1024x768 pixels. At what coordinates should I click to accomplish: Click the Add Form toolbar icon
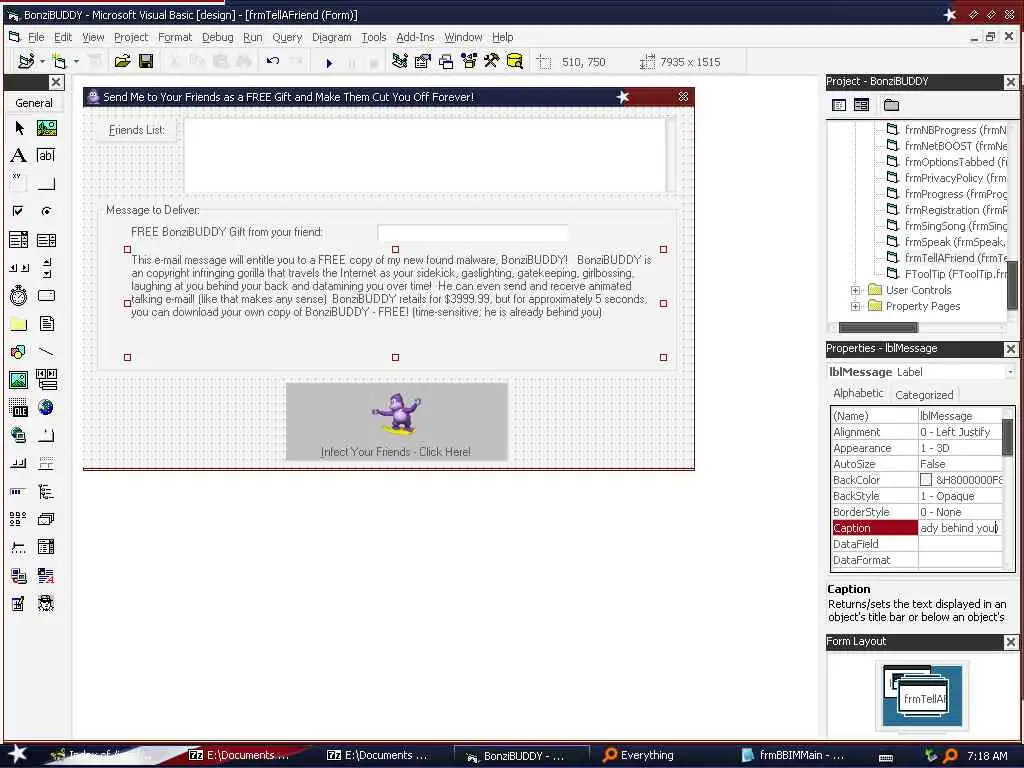[x=59, y=61]
